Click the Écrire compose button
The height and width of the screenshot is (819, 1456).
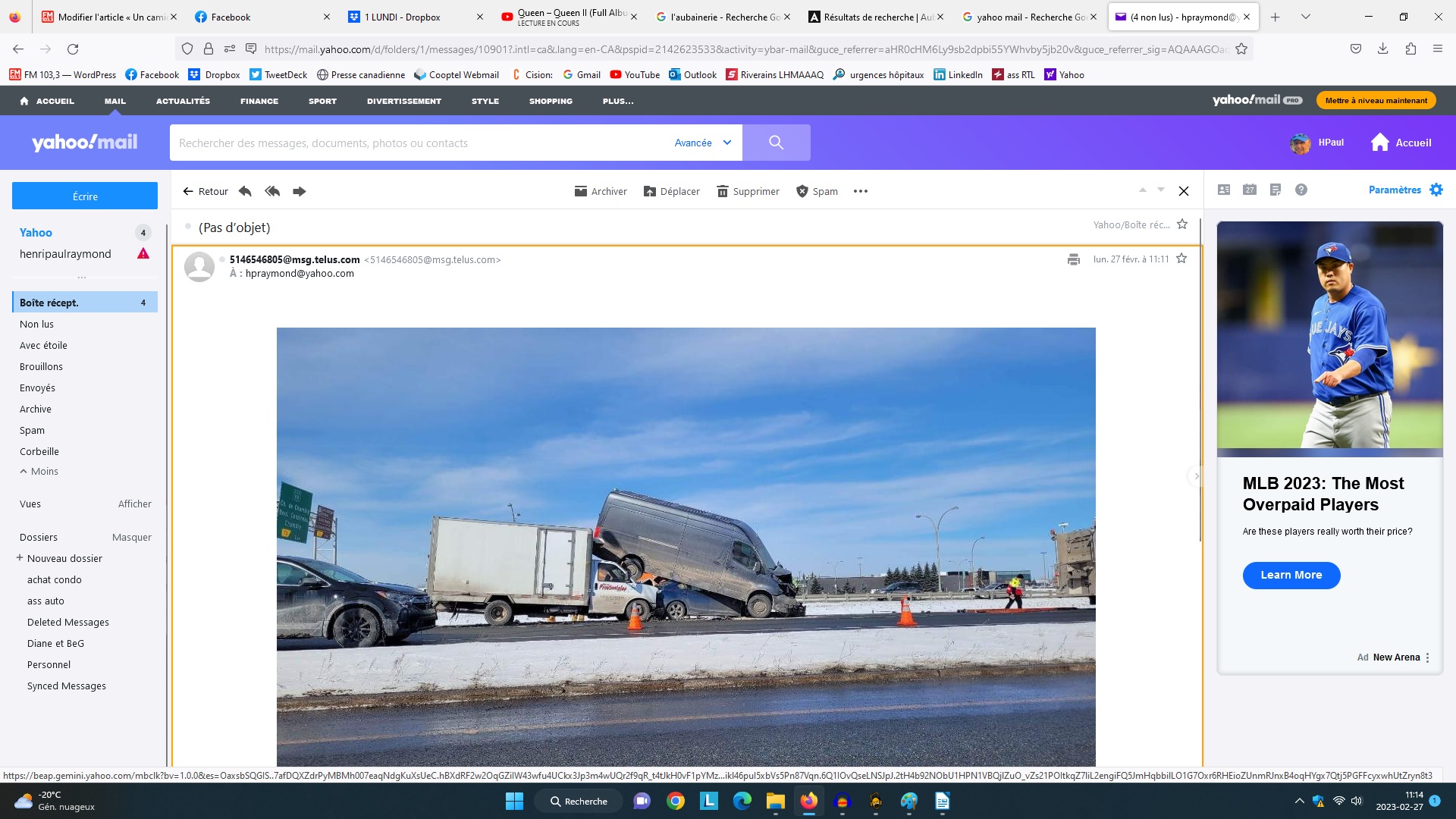pos(85,196)
